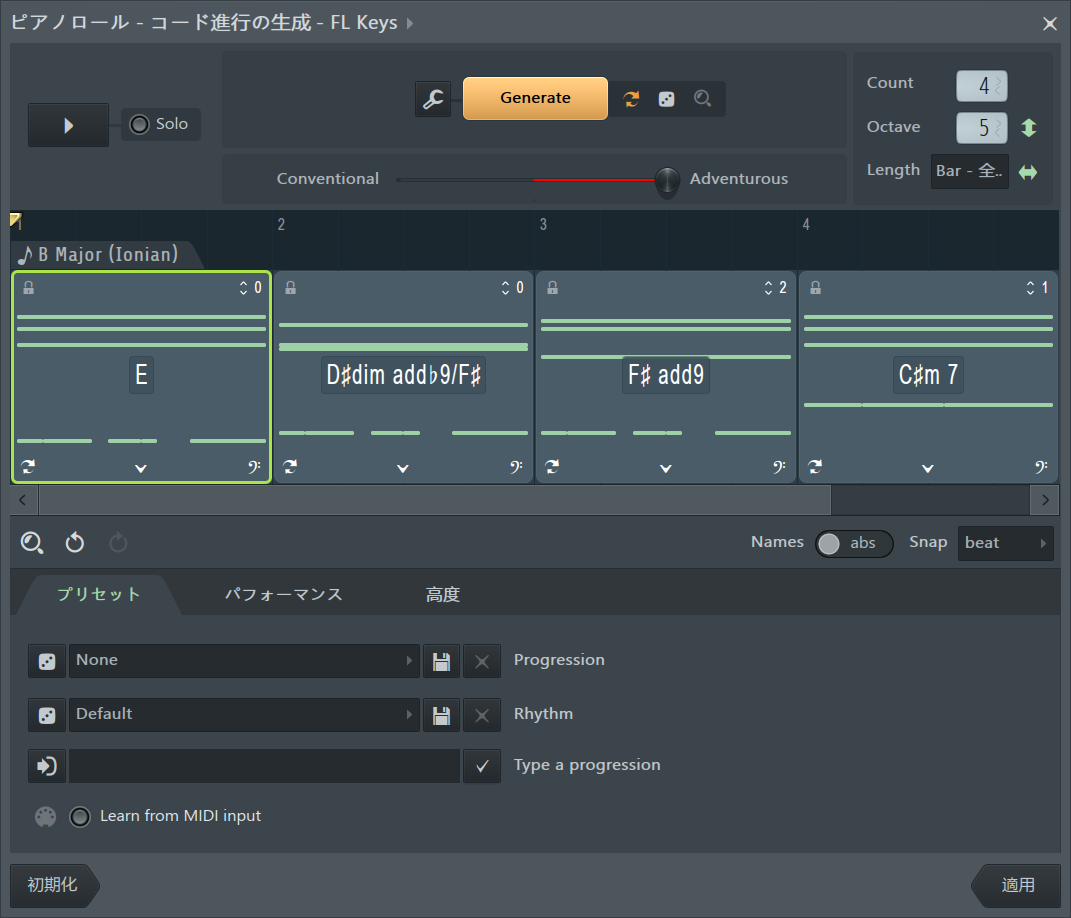
Task: Click the wrench settings icon beside Generate
Action: [433, 99]
